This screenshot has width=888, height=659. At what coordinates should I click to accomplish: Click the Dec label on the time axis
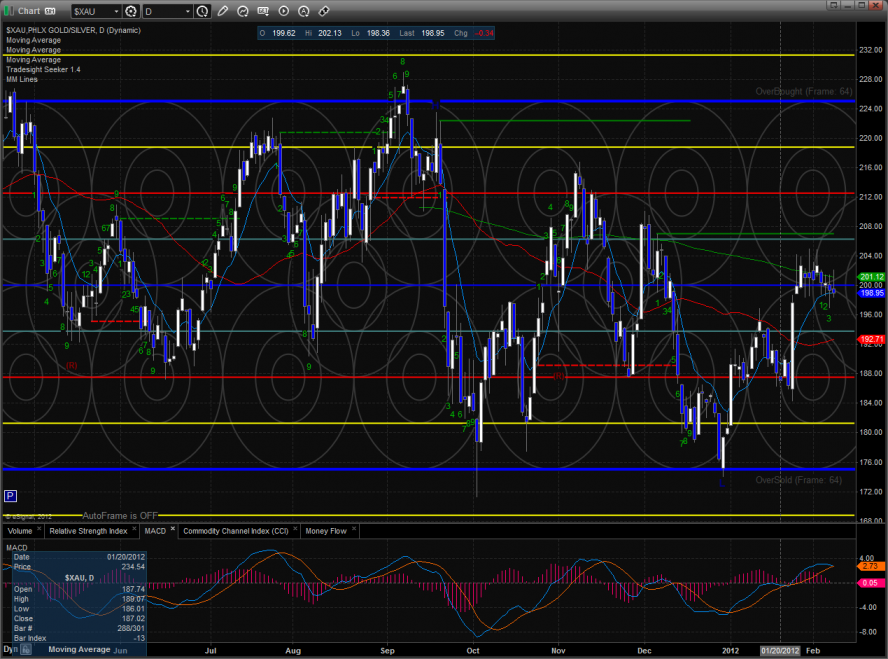pyautogui.click(x=644, y=651)
